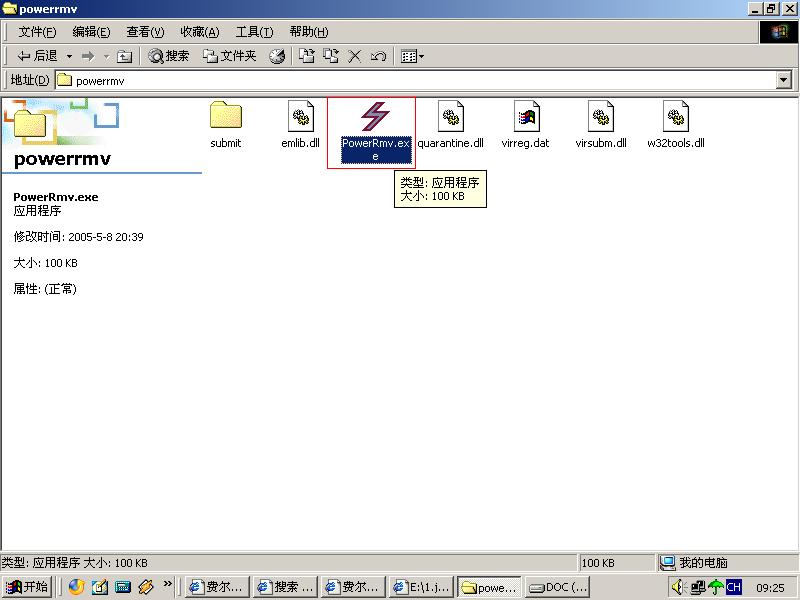Select the quarantine.dll file icon
The width and height of the screenshot is (800, 600).
[x=451, y=116]
